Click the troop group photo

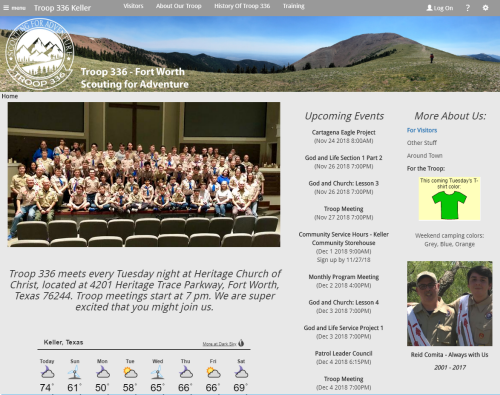pos(144,174)
